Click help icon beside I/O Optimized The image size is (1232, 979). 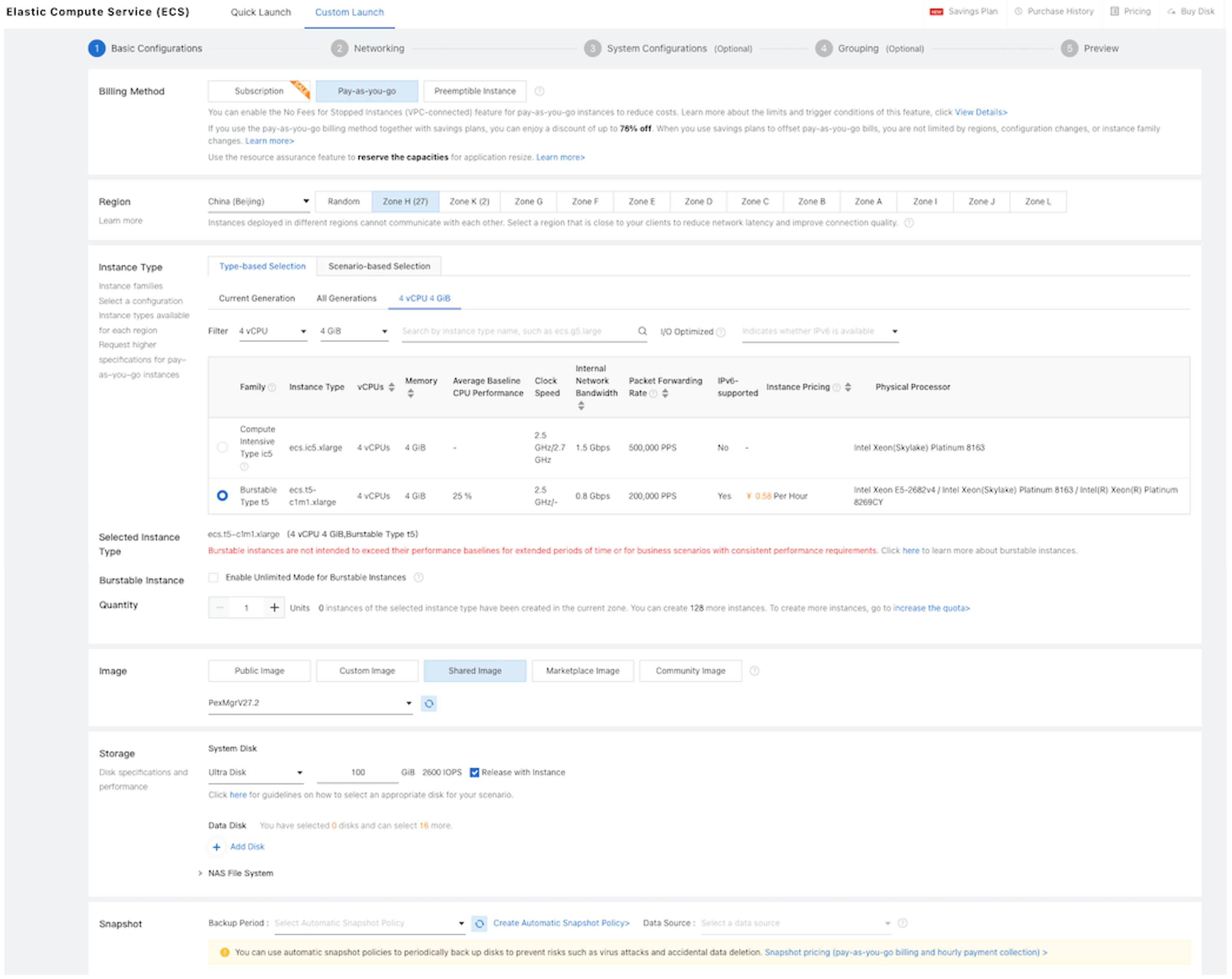tap(721, 332)
